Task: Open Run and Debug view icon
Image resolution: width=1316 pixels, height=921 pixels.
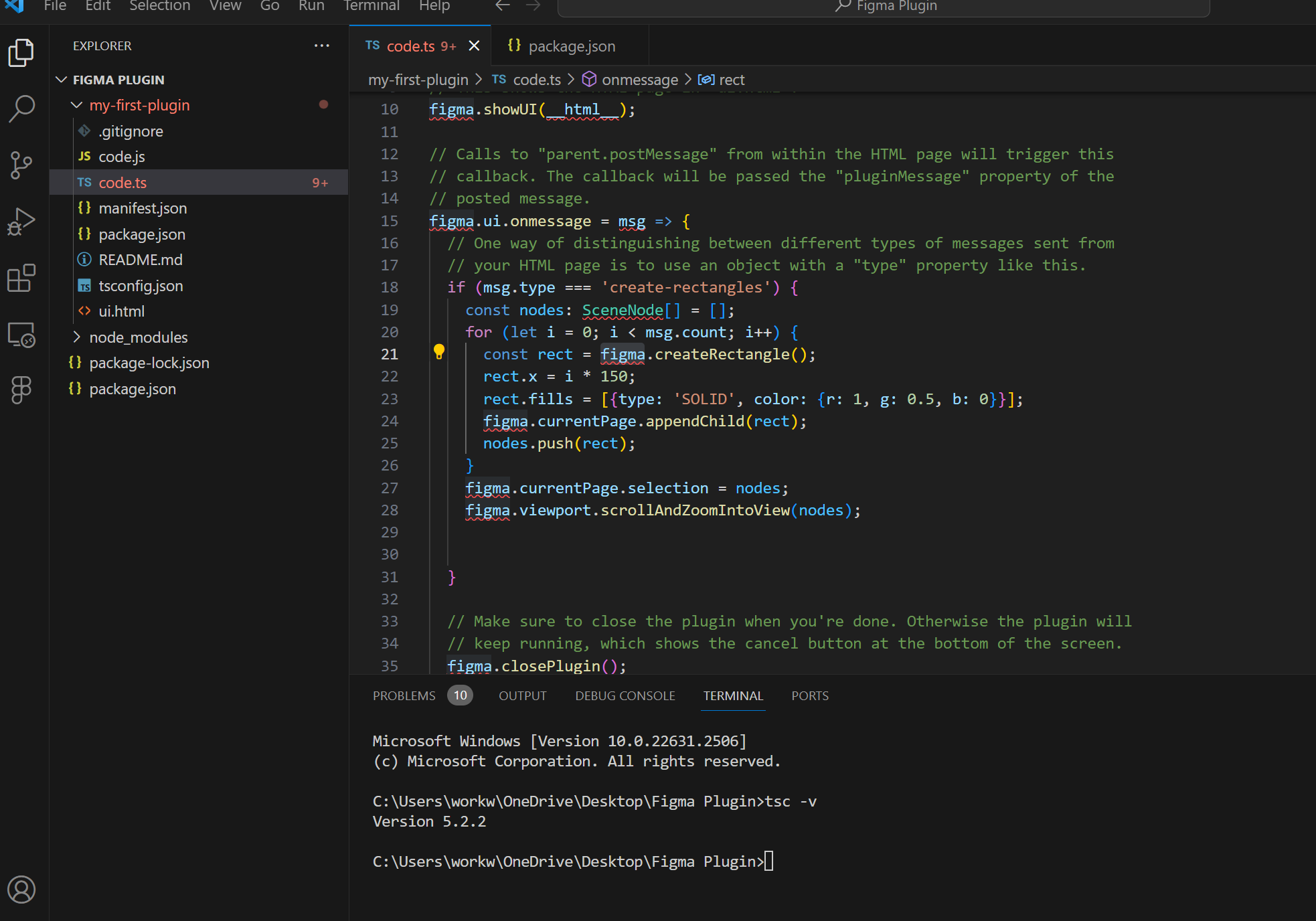Action: pyautogui.click(x=21, y=221)
